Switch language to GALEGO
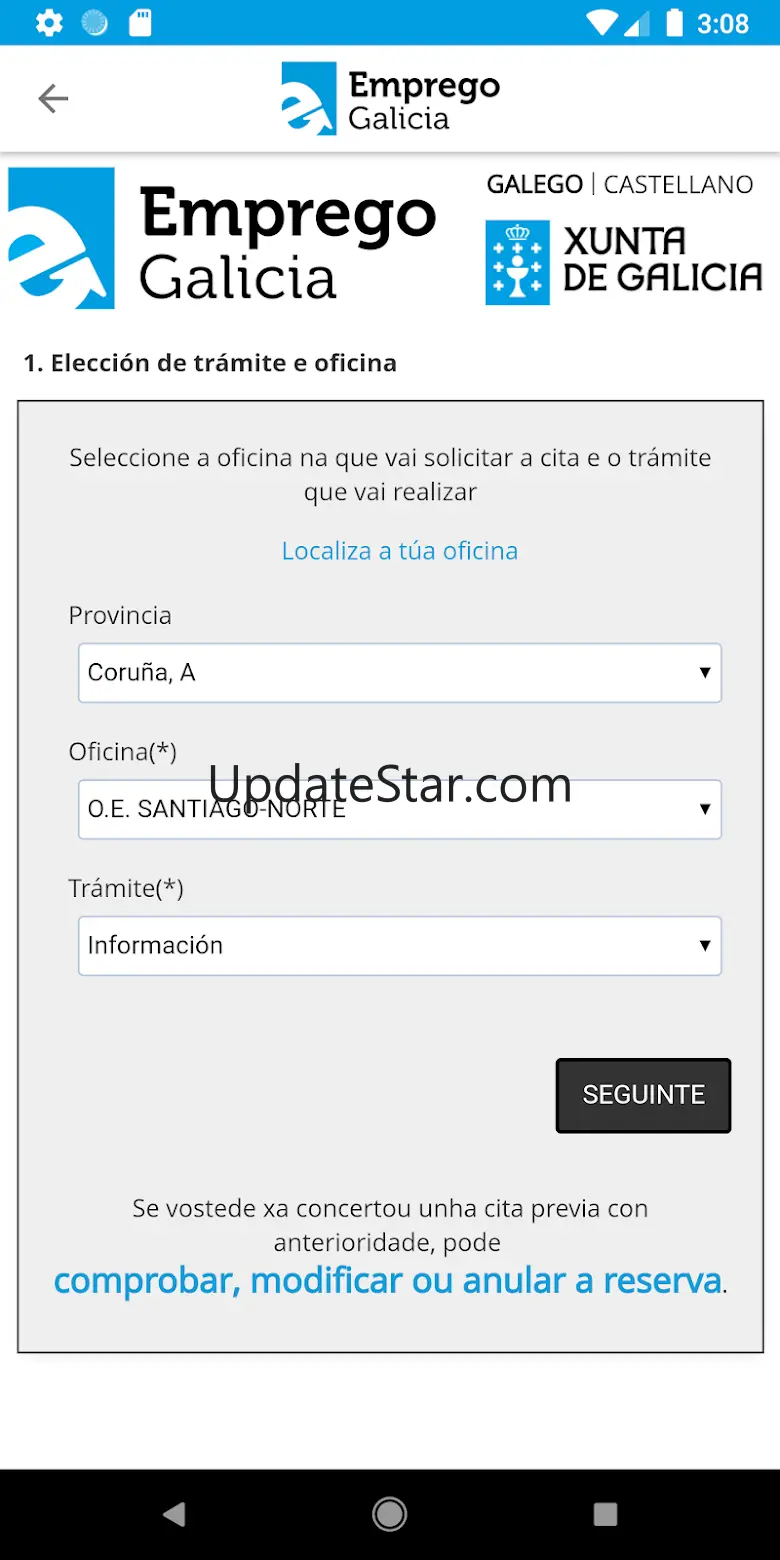Screen dimensions: 780x1560 click(535, 184)
